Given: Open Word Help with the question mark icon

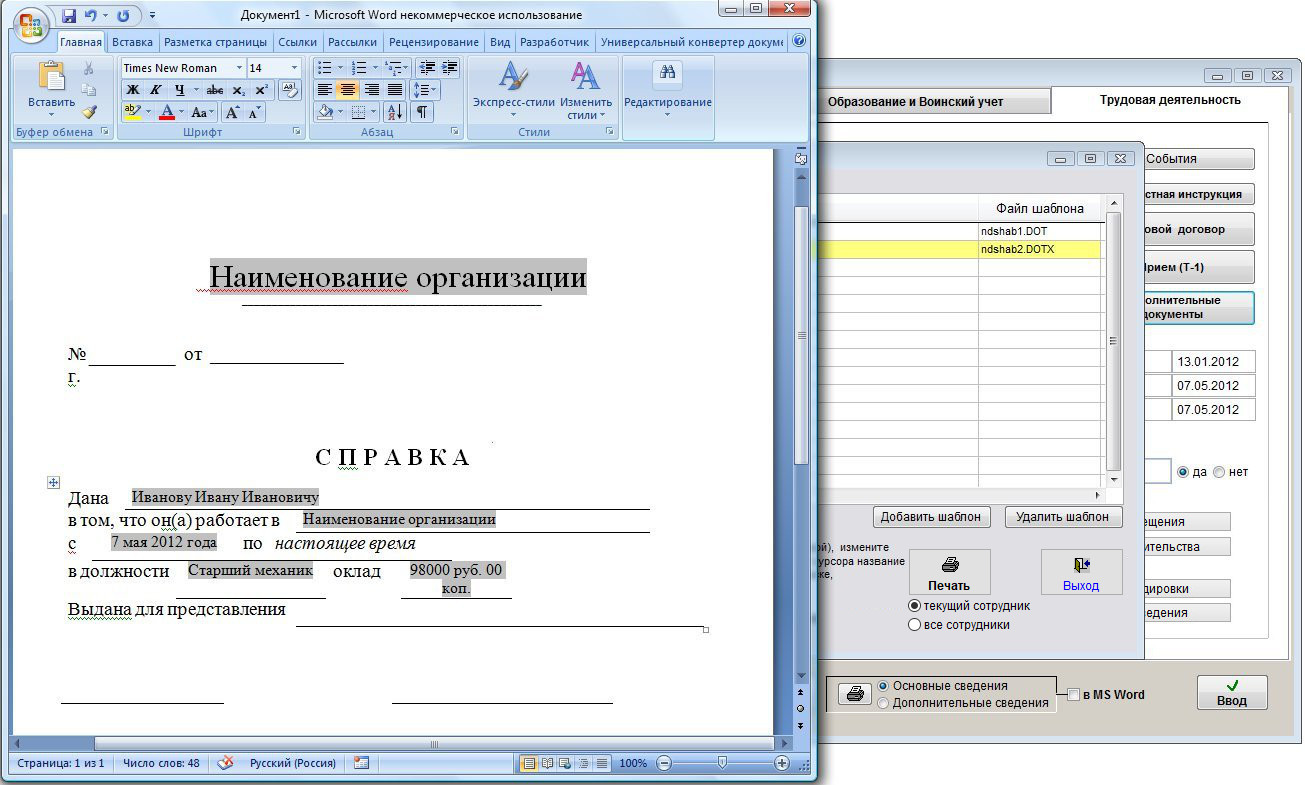Looking at the screenshot, I should click(799, 42).
